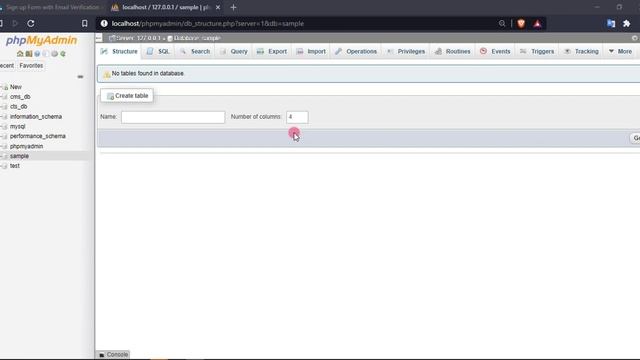Image resolution: width=640 pixels, height=360 pixels.
Task: Open the Tracking tab
Action: (581, 51)
